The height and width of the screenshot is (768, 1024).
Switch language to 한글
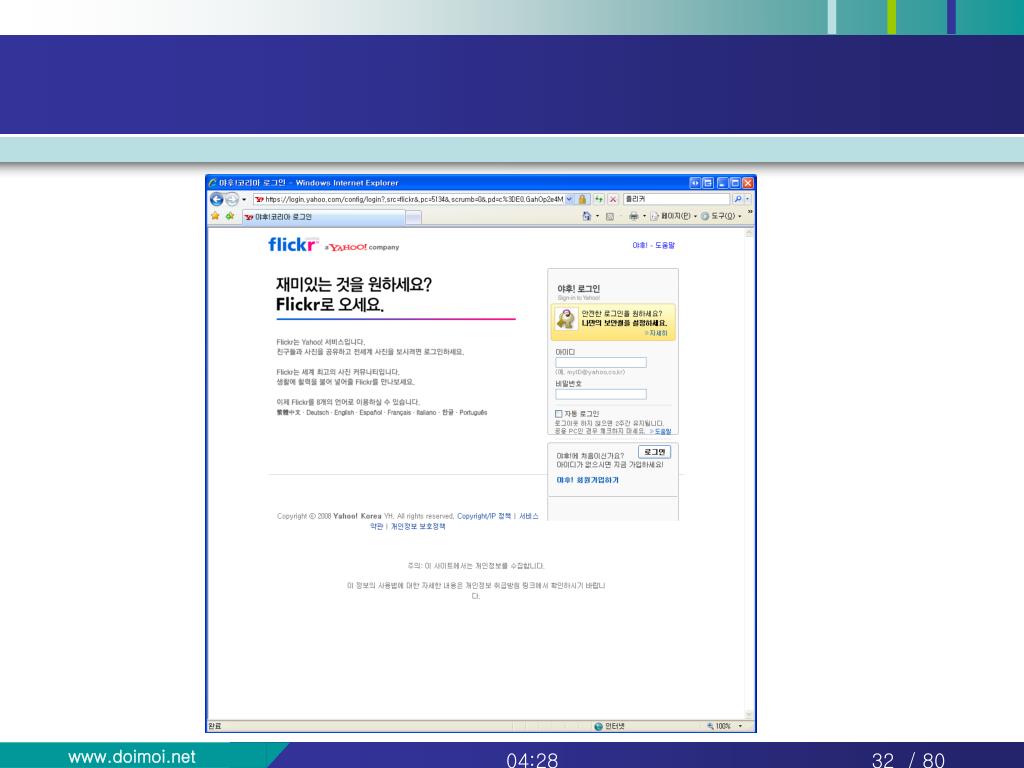pos(448,413)
